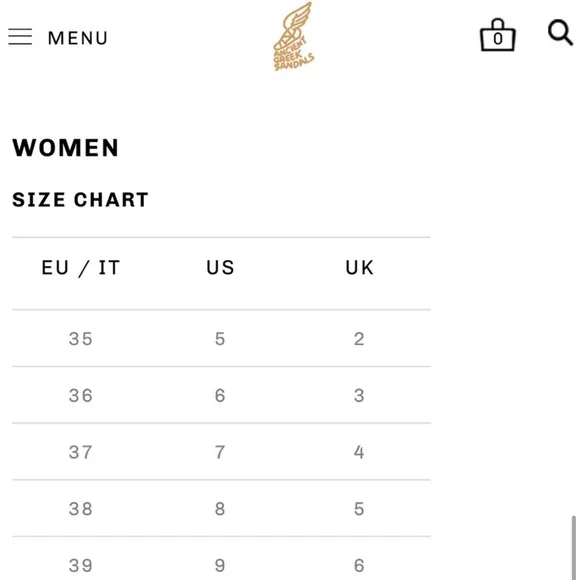The image size is (580, 580).
Task: Click UK size 2 cell
Action: click(359, 338)
